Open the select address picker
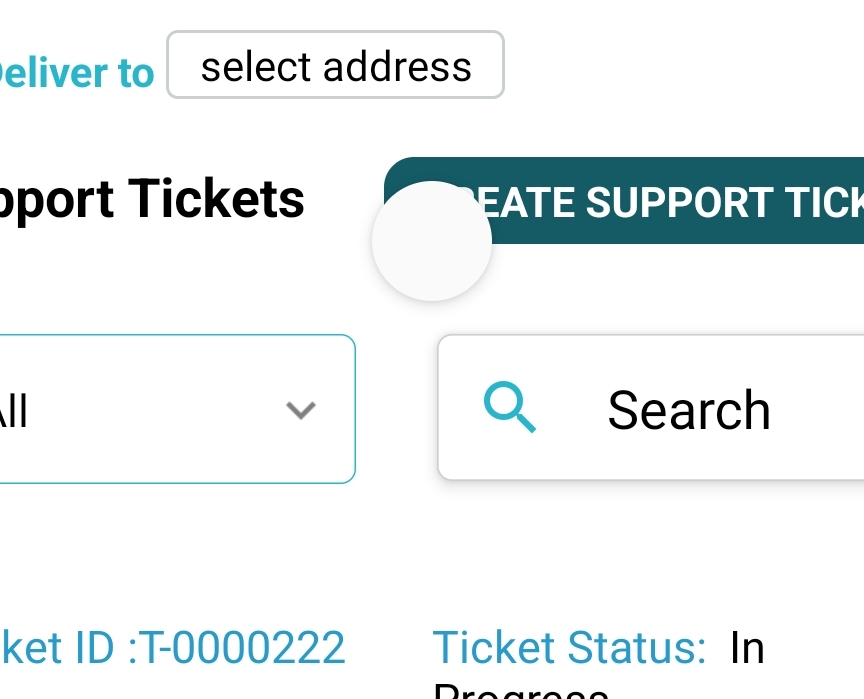The height and width of the screenshot is (699, 864). click(336, 64)
